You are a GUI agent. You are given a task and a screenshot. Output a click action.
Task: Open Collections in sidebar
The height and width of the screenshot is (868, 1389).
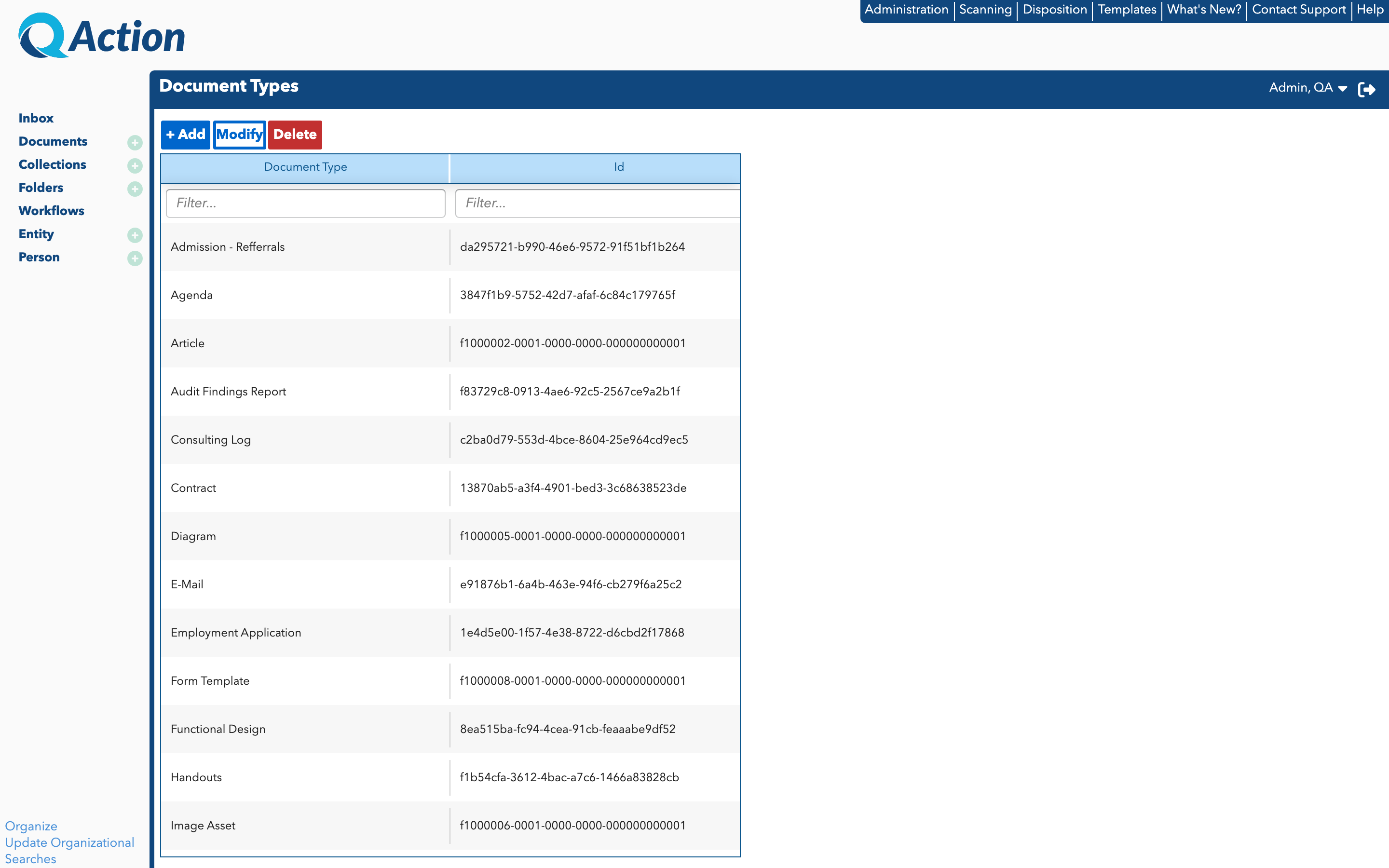[x=52, y=164]
